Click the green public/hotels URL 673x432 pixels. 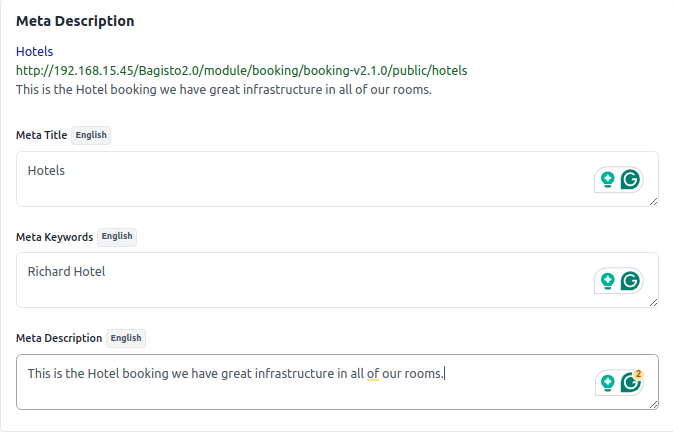tap(242, 71)
